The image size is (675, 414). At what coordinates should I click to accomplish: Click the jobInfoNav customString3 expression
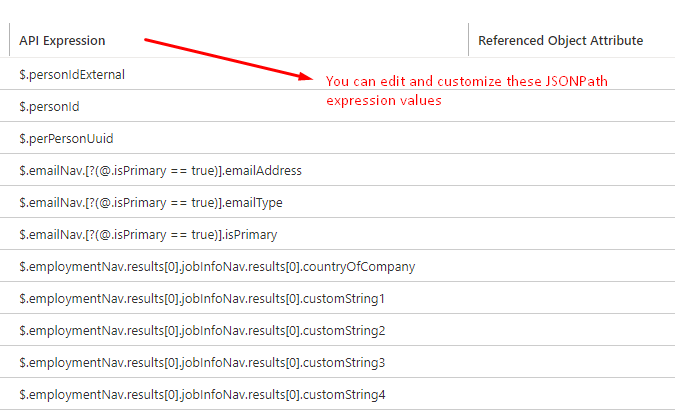[202, 362]
